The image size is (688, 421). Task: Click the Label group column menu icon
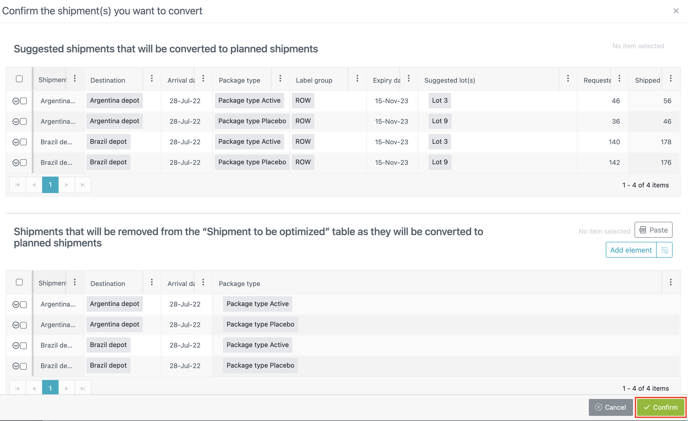pyautogui.click(x=357, y=79)
